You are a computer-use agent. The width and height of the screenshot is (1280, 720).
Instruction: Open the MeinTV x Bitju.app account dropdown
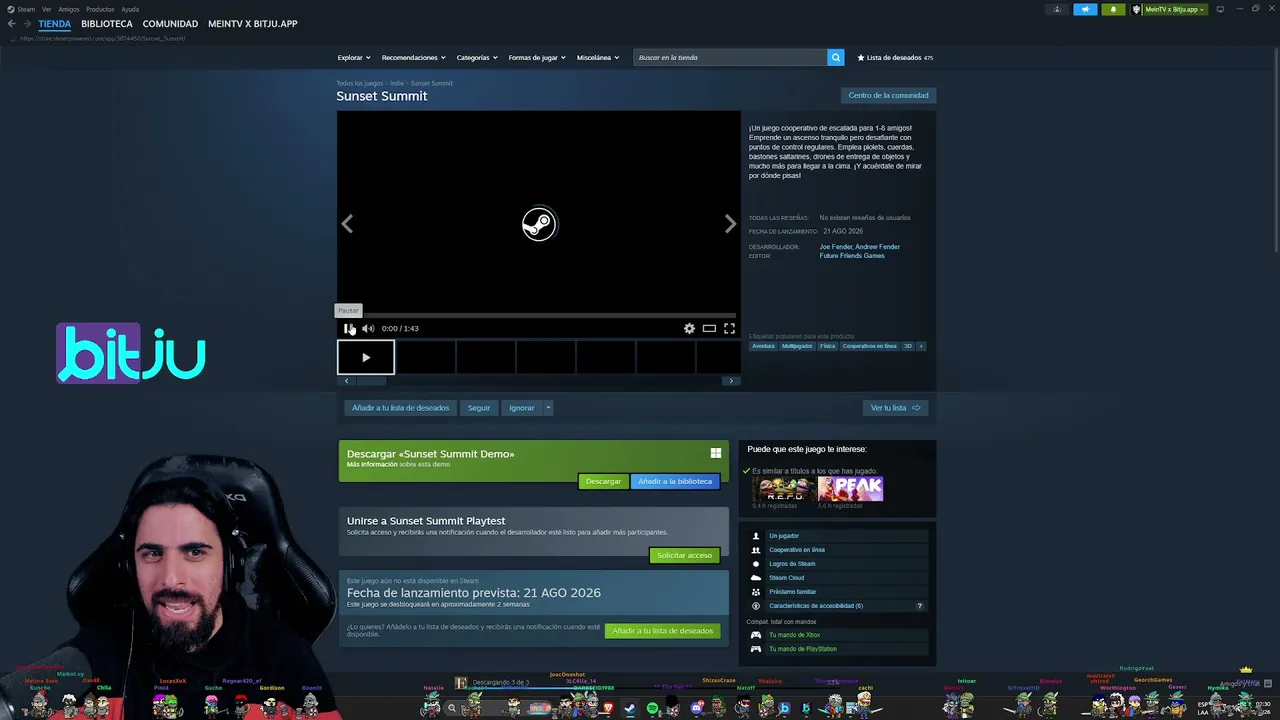[x=1171, y=9]
